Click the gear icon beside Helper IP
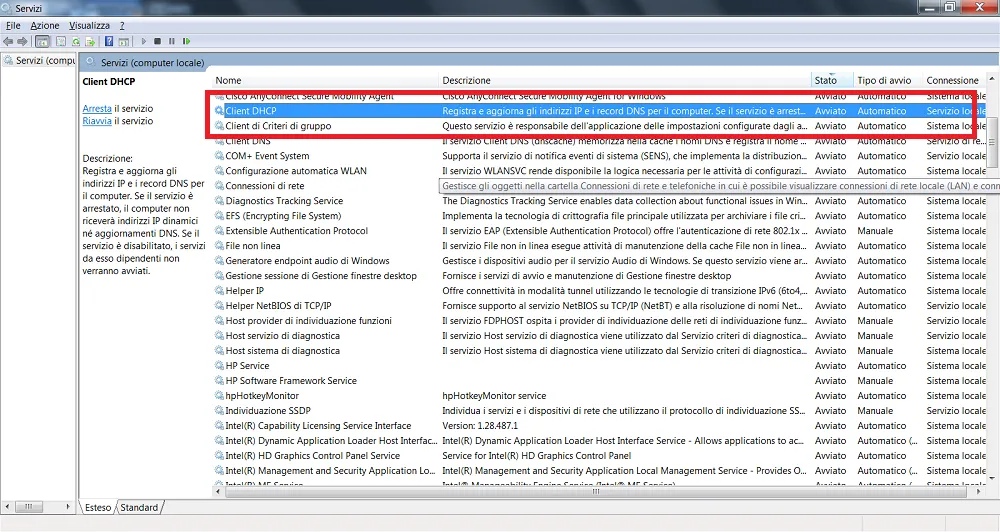Screen dimensions: 1000x532 (219, 291)
